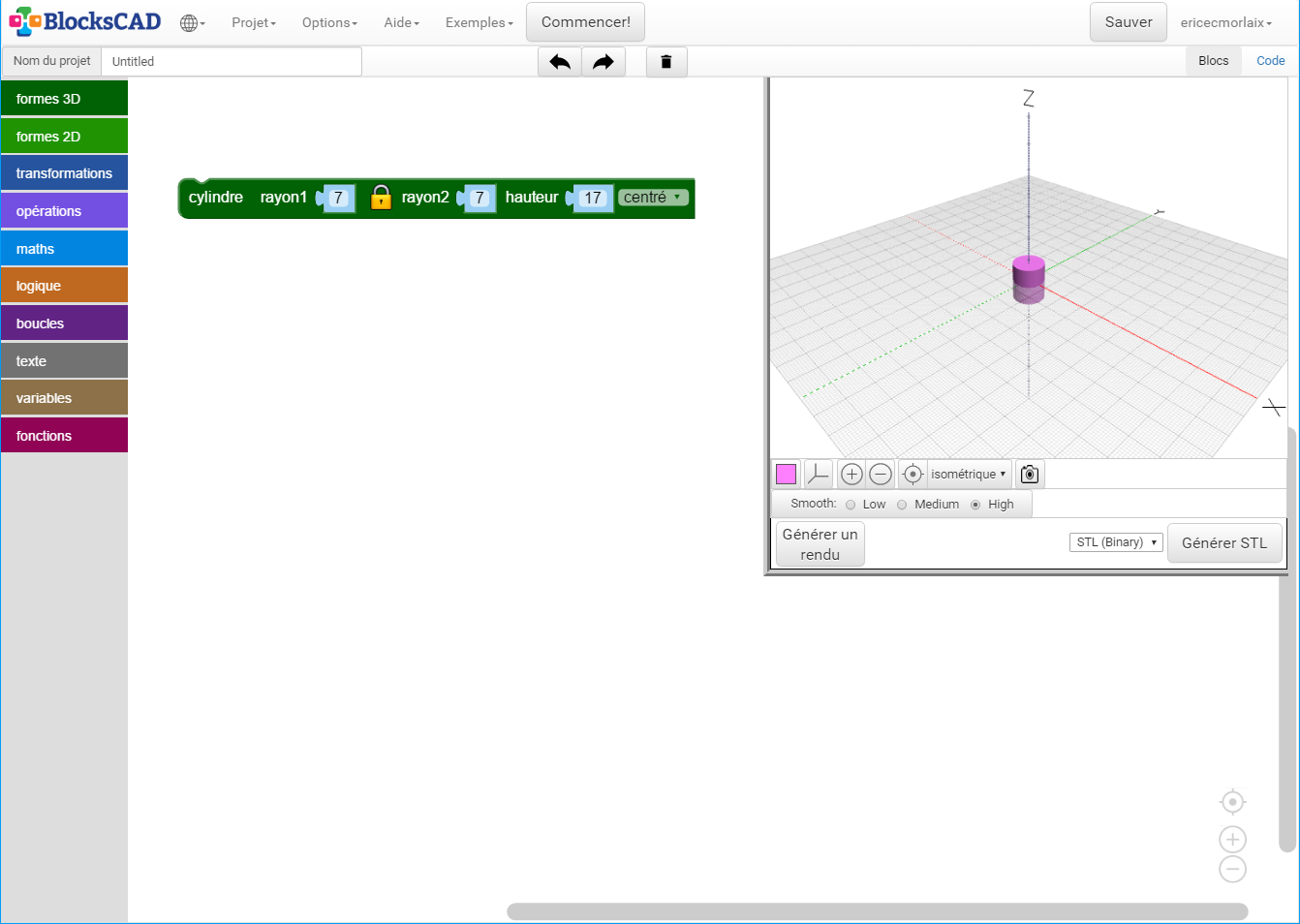Zoom out the blocks workspace

[1232, 869]
